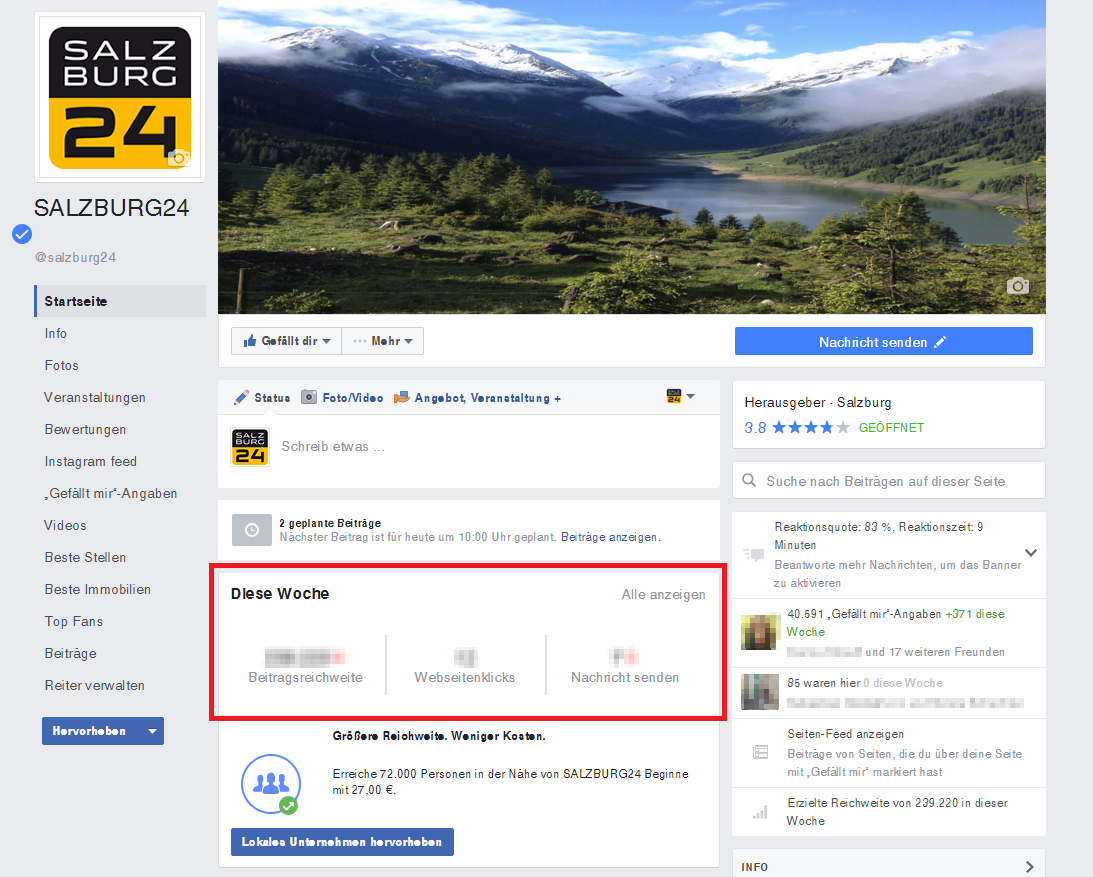Go to Fotos section
The height and width of the screenshot is (877, 1093).
tap(61, 365)
